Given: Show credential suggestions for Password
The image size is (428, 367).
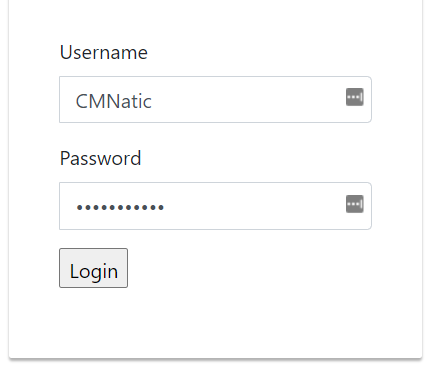Looking at the screenshot, I should [355, 204].
